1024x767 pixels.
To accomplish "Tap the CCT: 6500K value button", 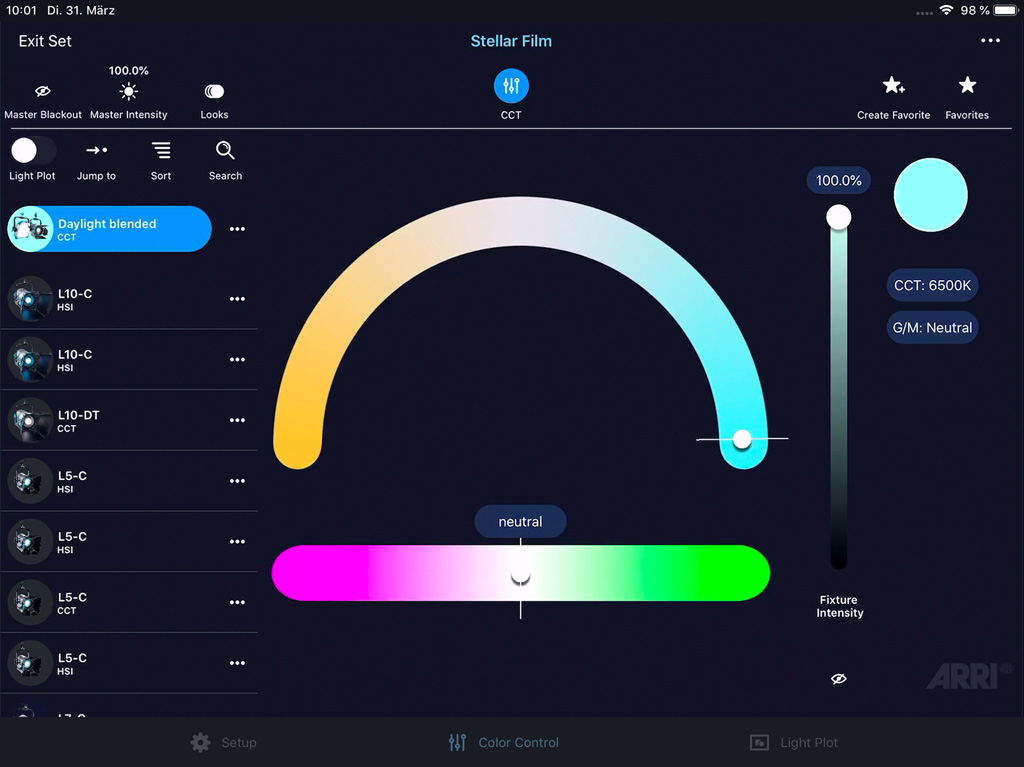I will pyautogui.click(x=932, y=285).
